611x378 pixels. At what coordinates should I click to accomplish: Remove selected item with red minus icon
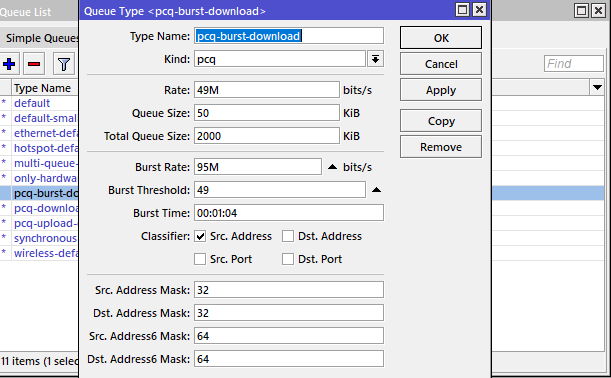coord(34,64)
